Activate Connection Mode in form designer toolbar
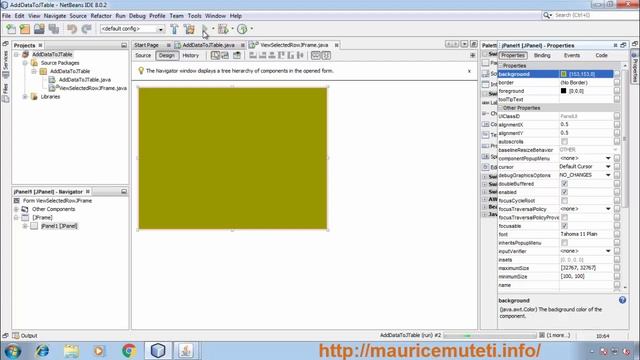This screenshot has width=640, height=360. pyautogui.click(x=225, y=56)
